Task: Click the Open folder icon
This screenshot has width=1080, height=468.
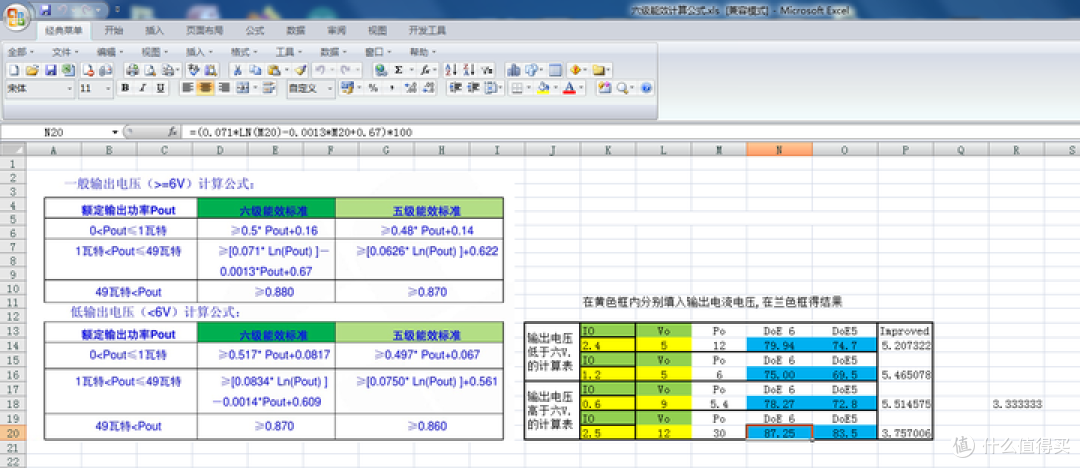Action: pos(32,70)
